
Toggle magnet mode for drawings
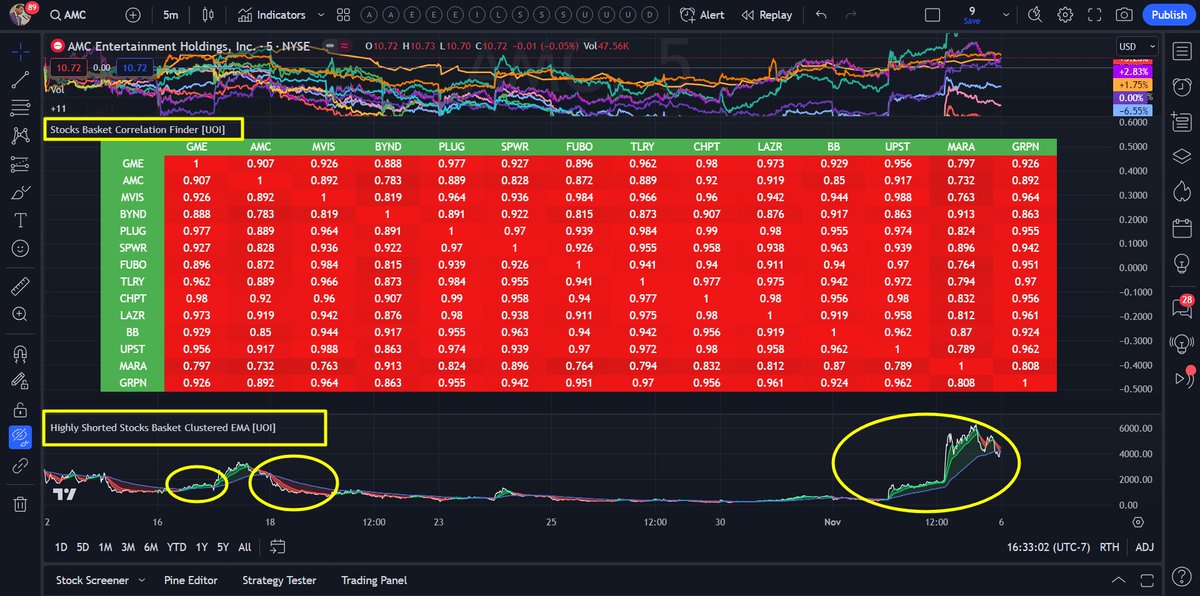(x=20, y=352)
